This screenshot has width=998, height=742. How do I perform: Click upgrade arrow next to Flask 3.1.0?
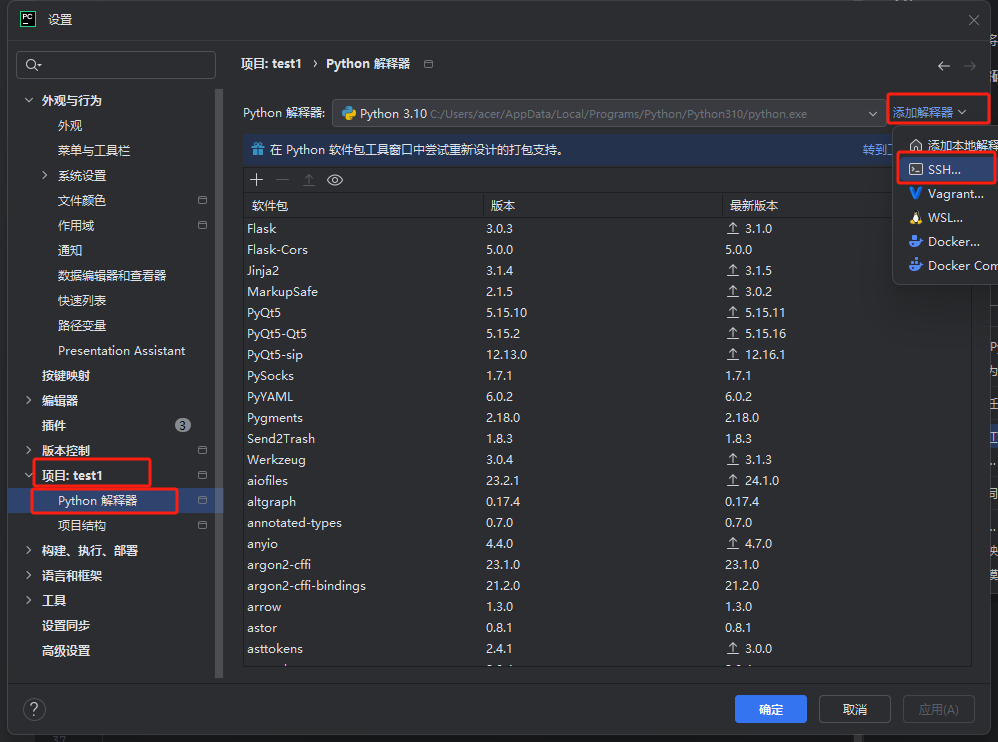tap(733, 228)
